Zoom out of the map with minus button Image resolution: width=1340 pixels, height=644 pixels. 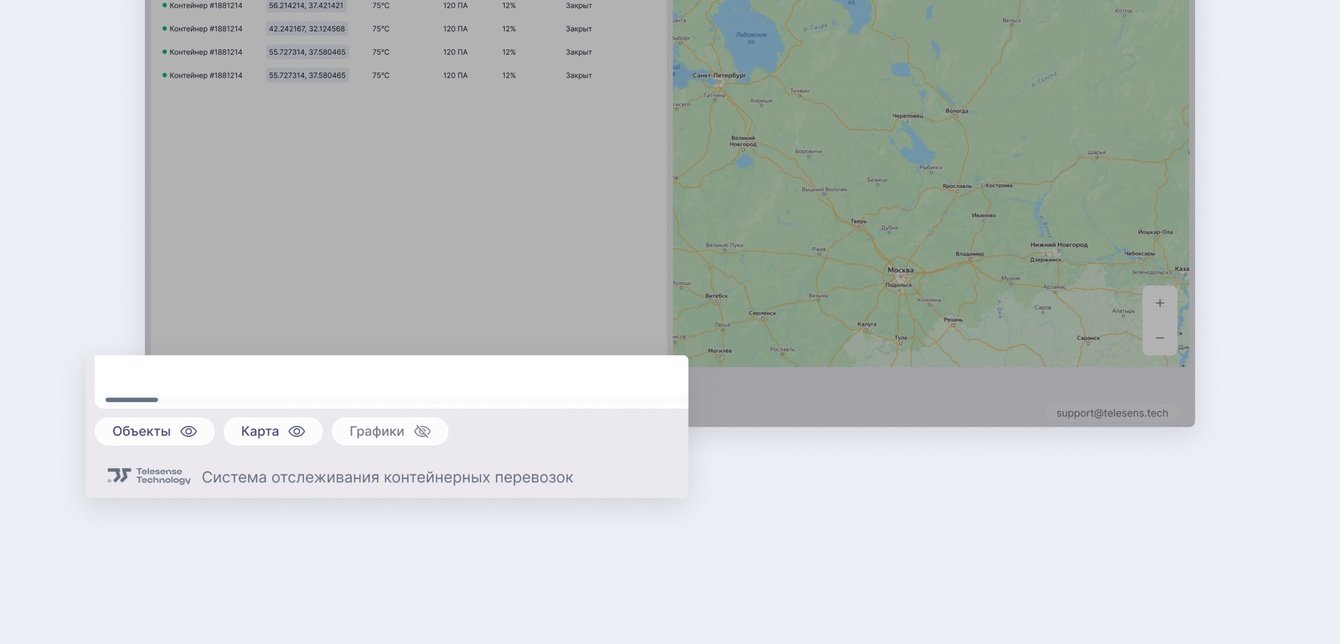[x=1160, y=338]
